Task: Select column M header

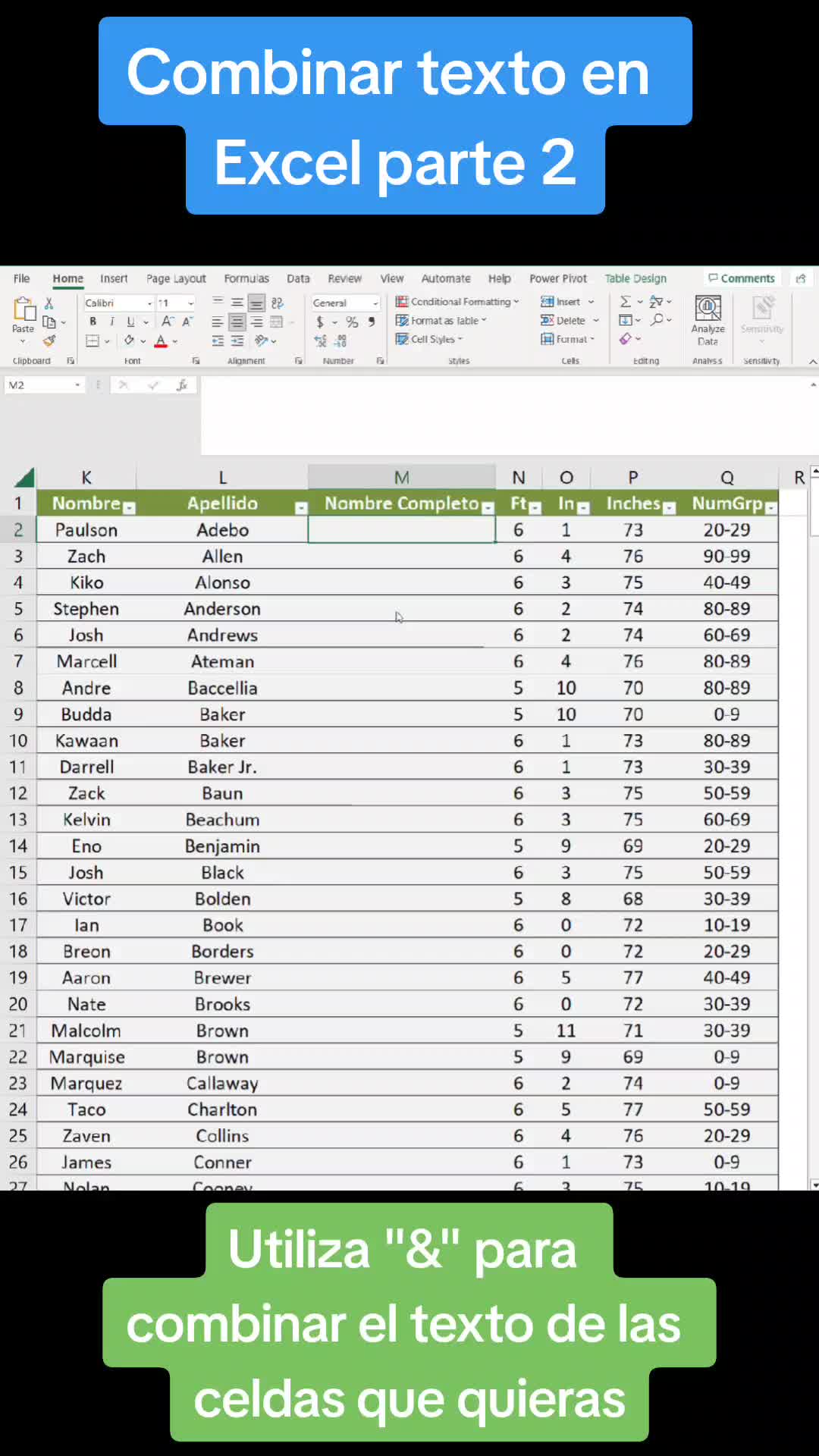Action: [402, 477]
